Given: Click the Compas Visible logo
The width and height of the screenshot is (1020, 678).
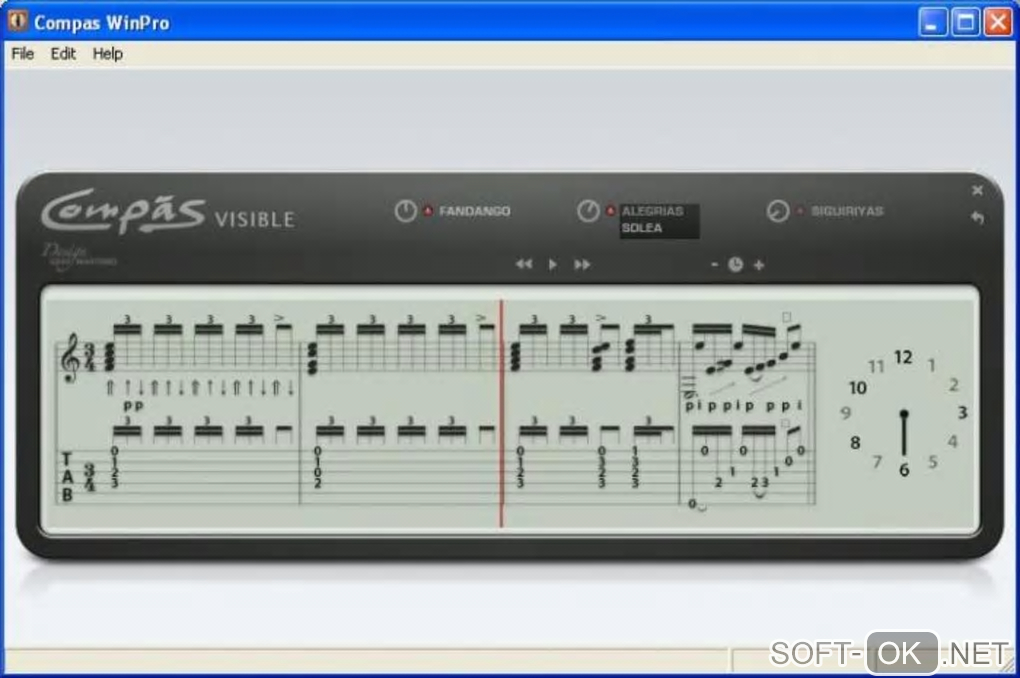Looking at the screenshot, I should click(x=168, y=212).
